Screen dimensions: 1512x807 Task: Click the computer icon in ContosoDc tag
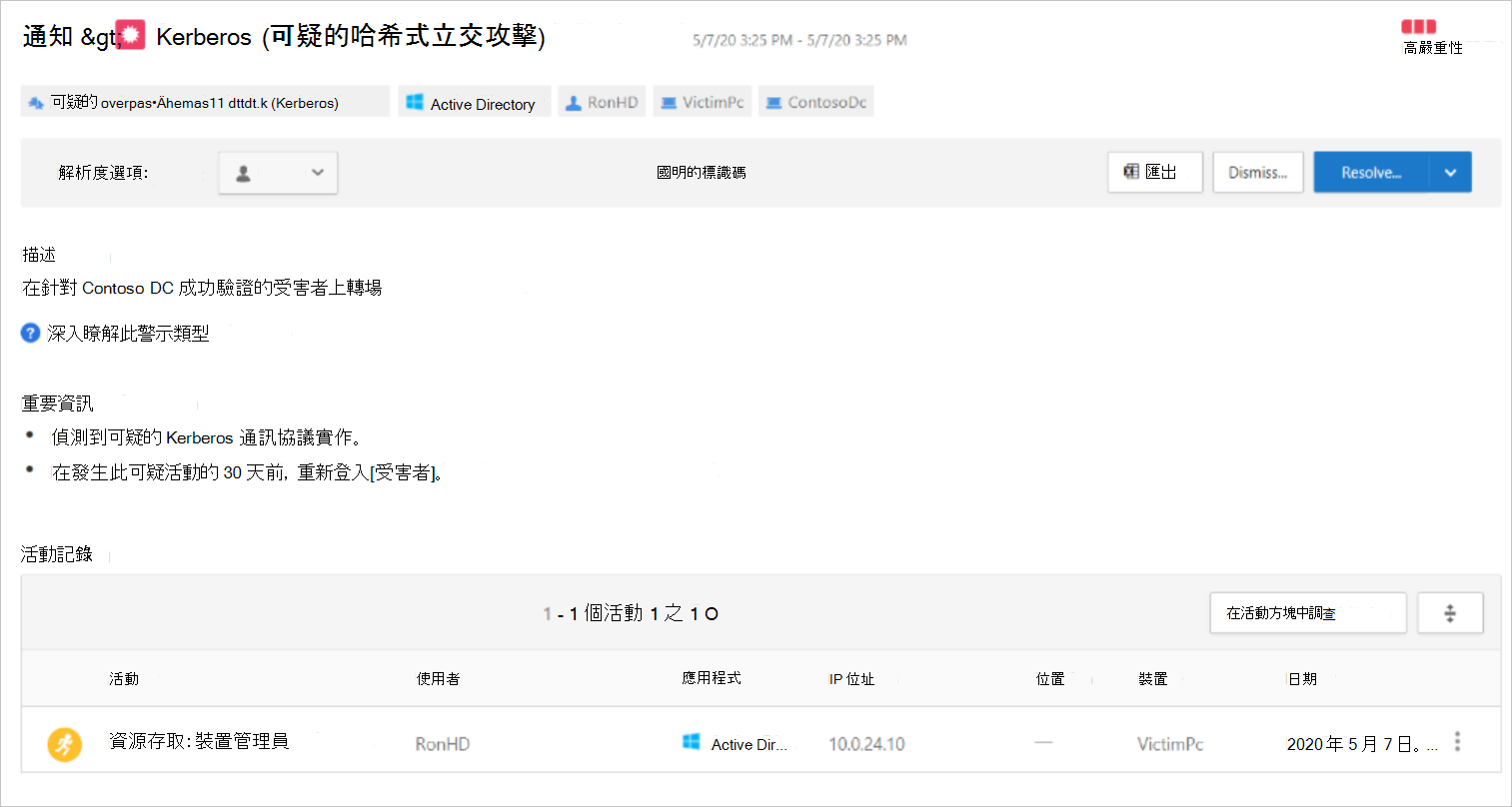pos(773,103)
